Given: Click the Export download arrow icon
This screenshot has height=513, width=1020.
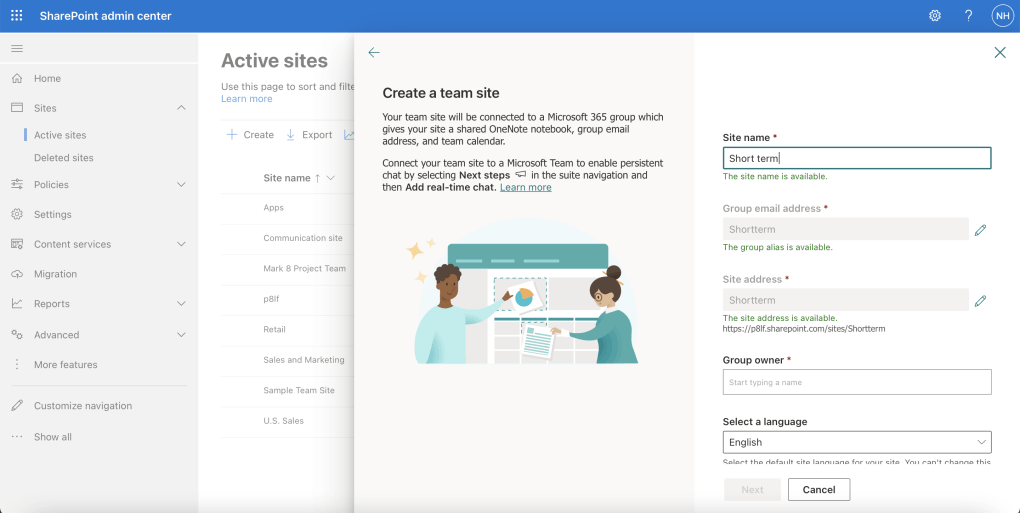Looking at the screenshot, I should point(291,135).
